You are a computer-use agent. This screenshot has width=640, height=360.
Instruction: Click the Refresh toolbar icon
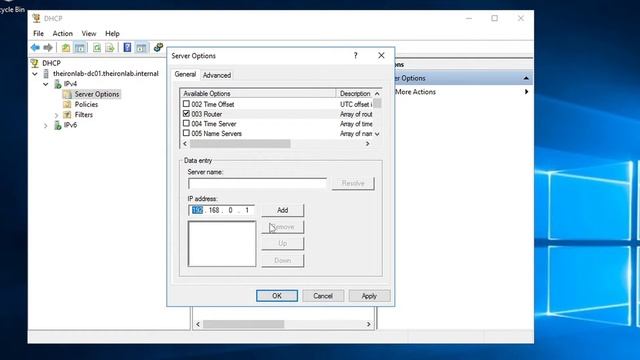pyautogui.click(x=97, y=48)
